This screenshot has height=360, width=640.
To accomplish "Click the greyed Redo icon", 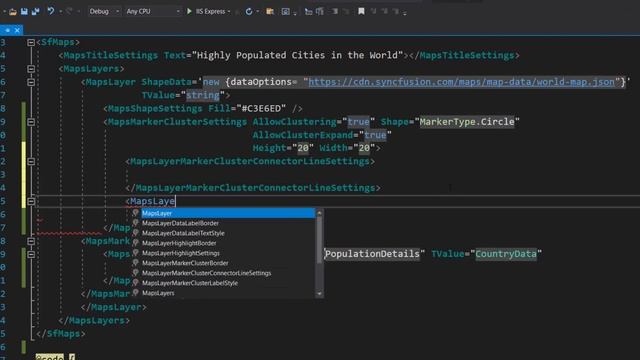I will pyautogui.click(x=69, y=11).
